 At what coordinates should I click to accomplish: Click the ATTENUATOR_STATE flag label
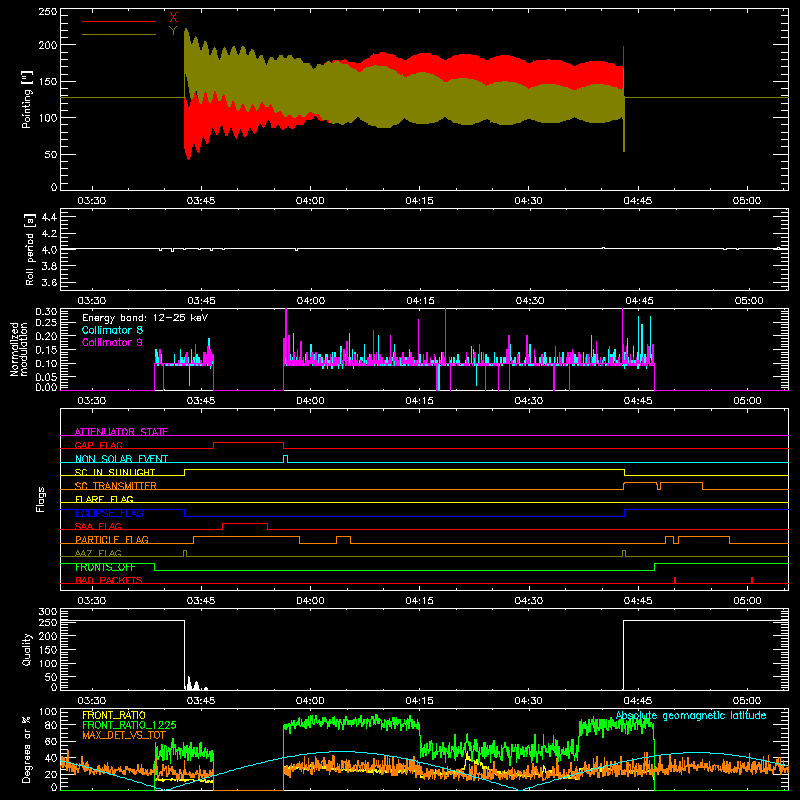[x=121, y=432]
